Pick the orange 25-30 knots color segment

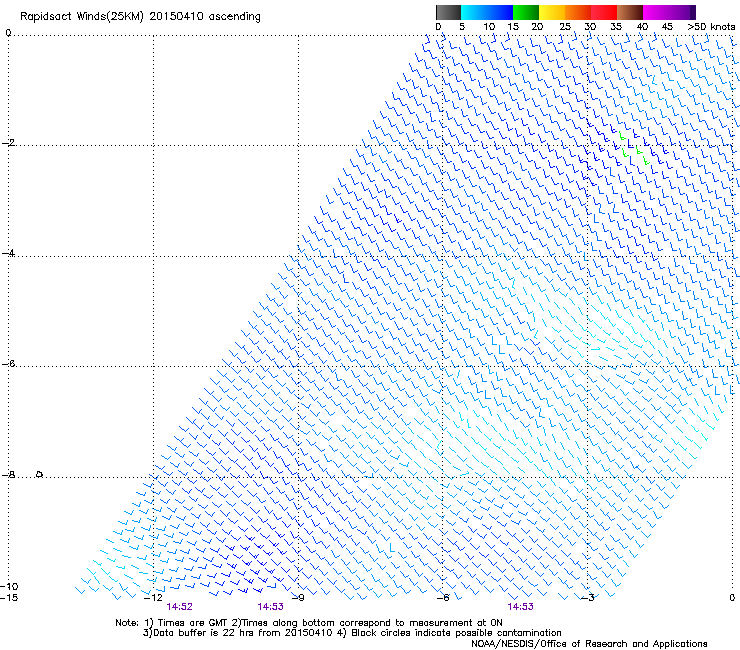pyautogui.click(x=578, y=12)
